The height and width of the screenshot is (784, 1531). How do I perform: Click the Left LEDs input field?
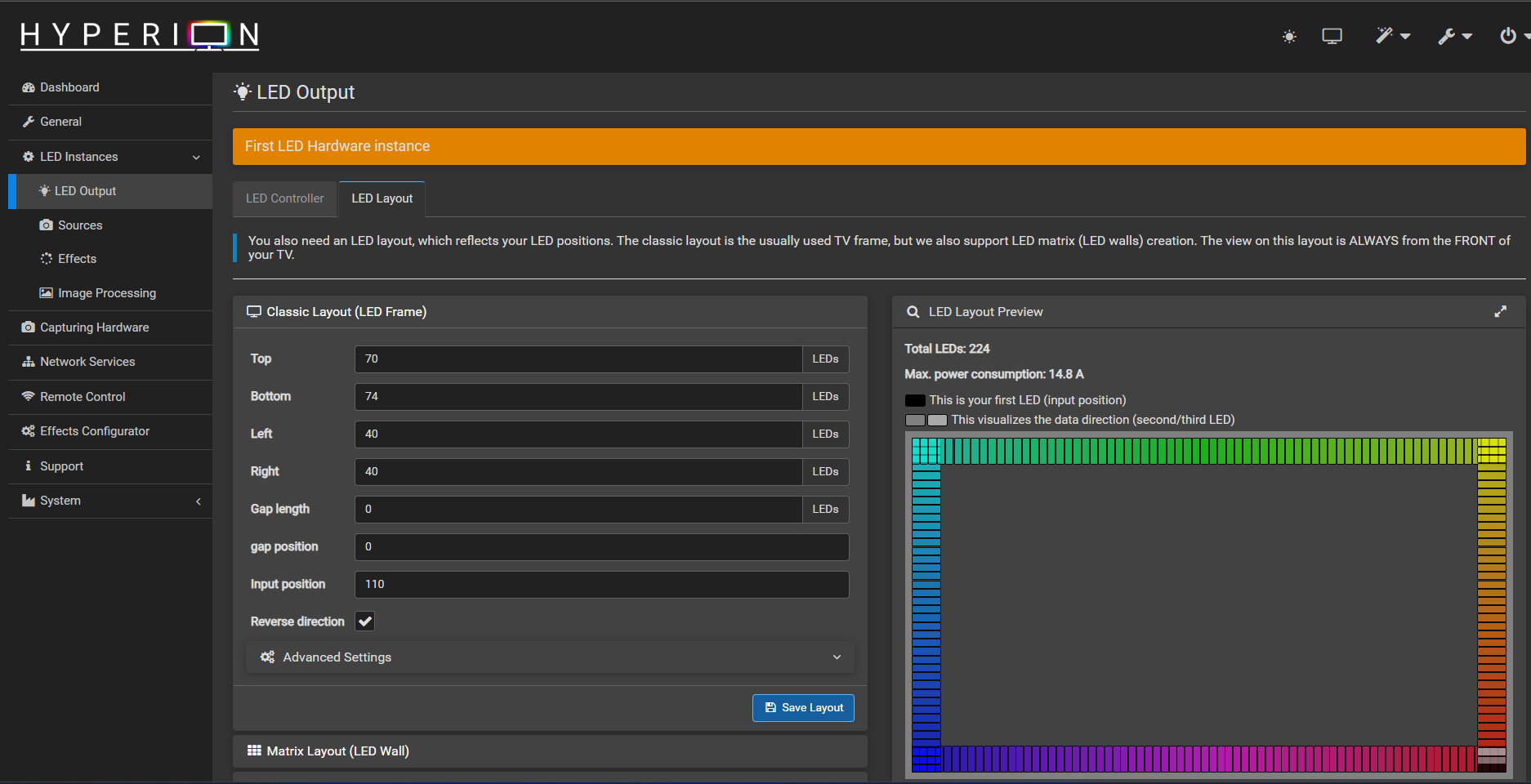578,434
